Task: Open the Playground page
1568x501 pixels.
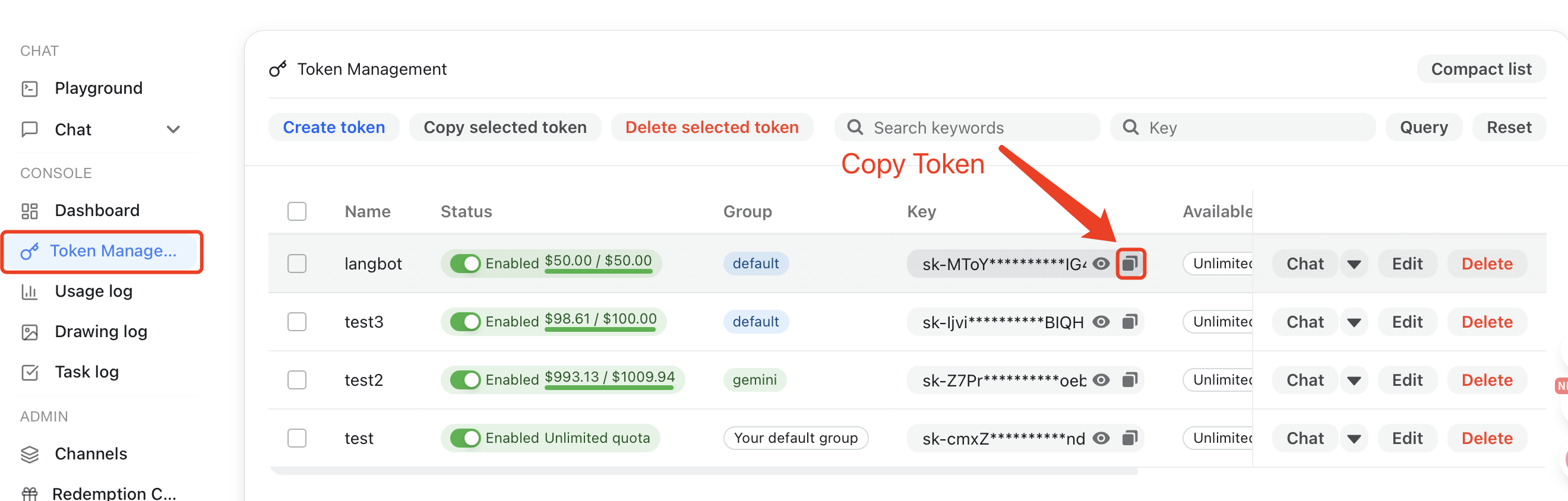Action: (98, 88)
